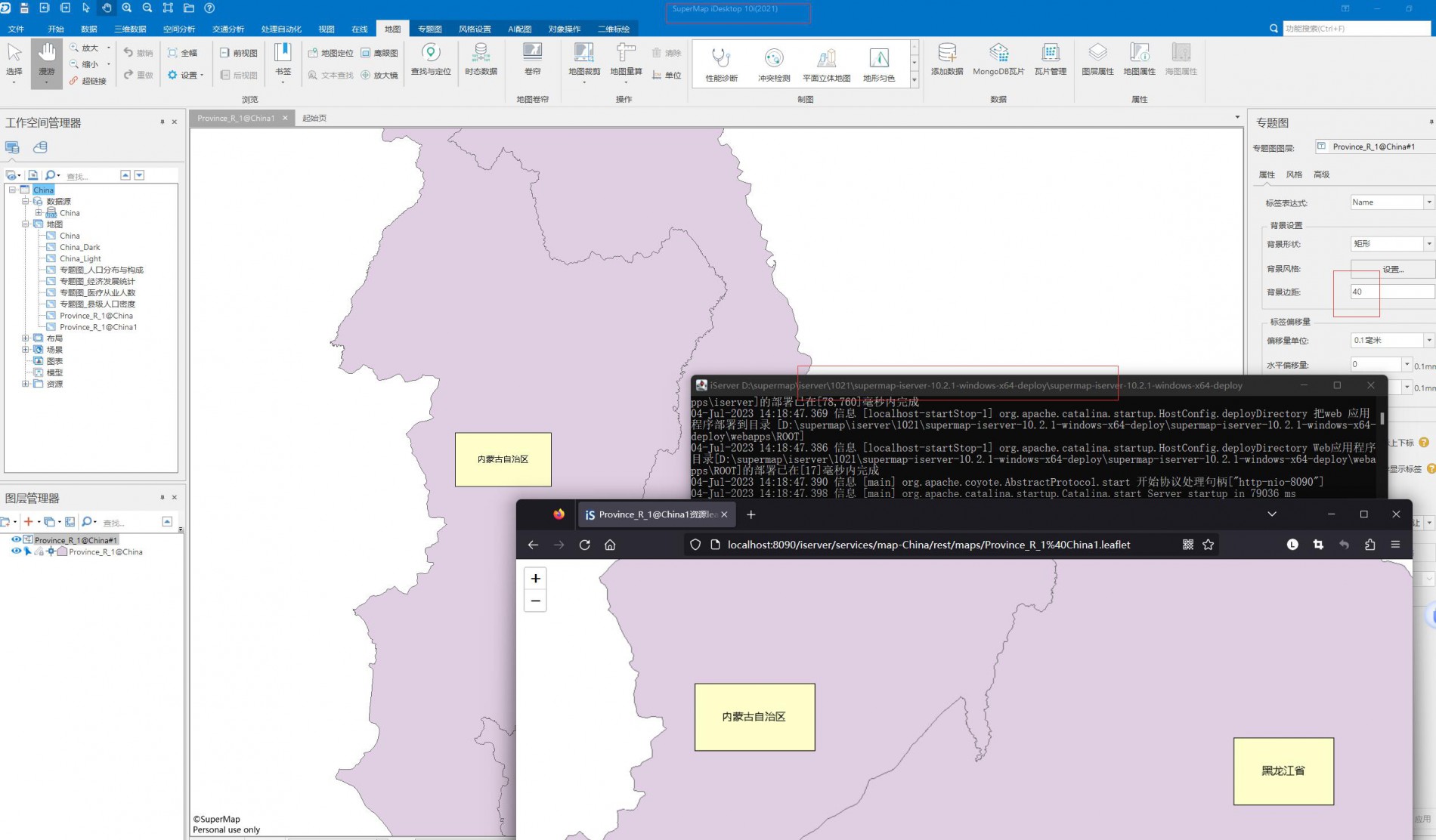This screenshot has width=1436, height=840.
Task: Click the 冲突检测 conflict detection icon
Action: [x=774, y=64]
